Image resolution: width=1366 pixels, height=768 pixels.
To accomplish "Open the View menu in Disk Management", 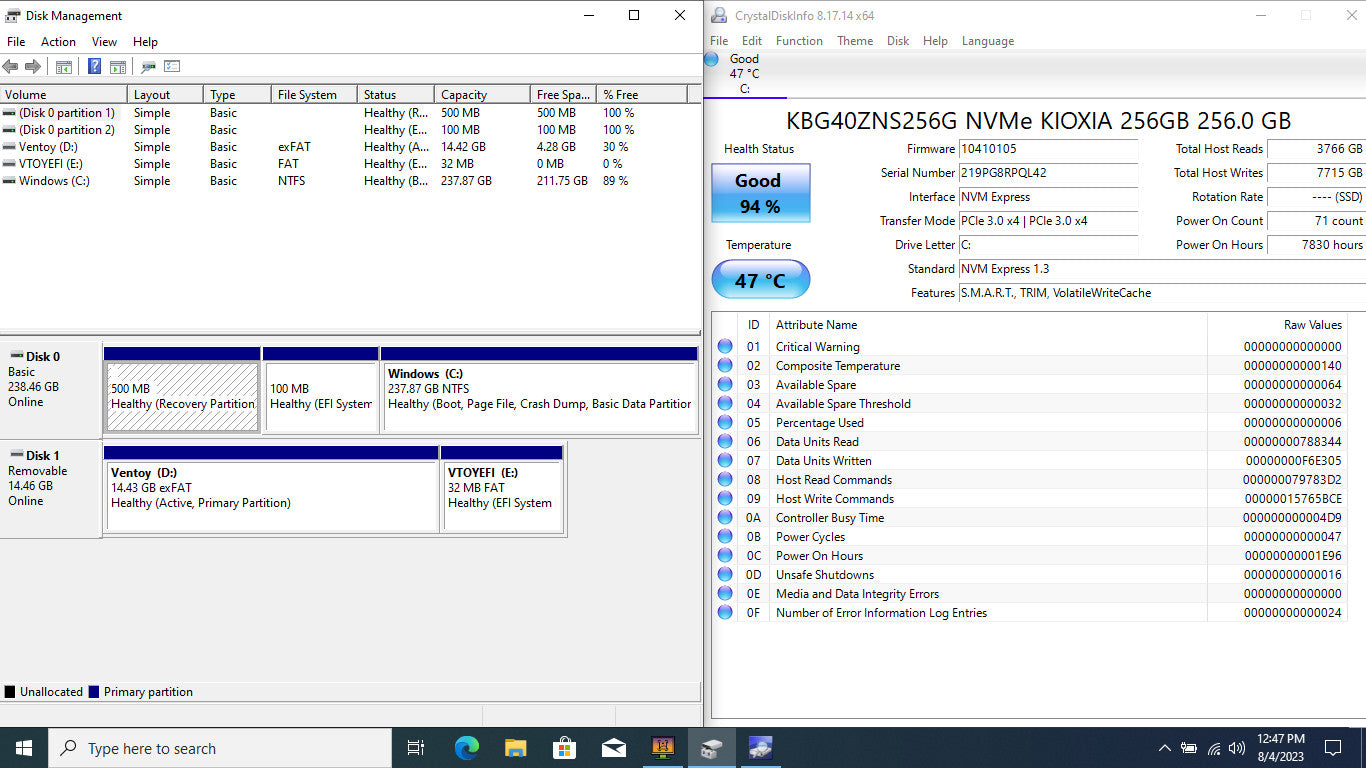I will tap(104, 42).
